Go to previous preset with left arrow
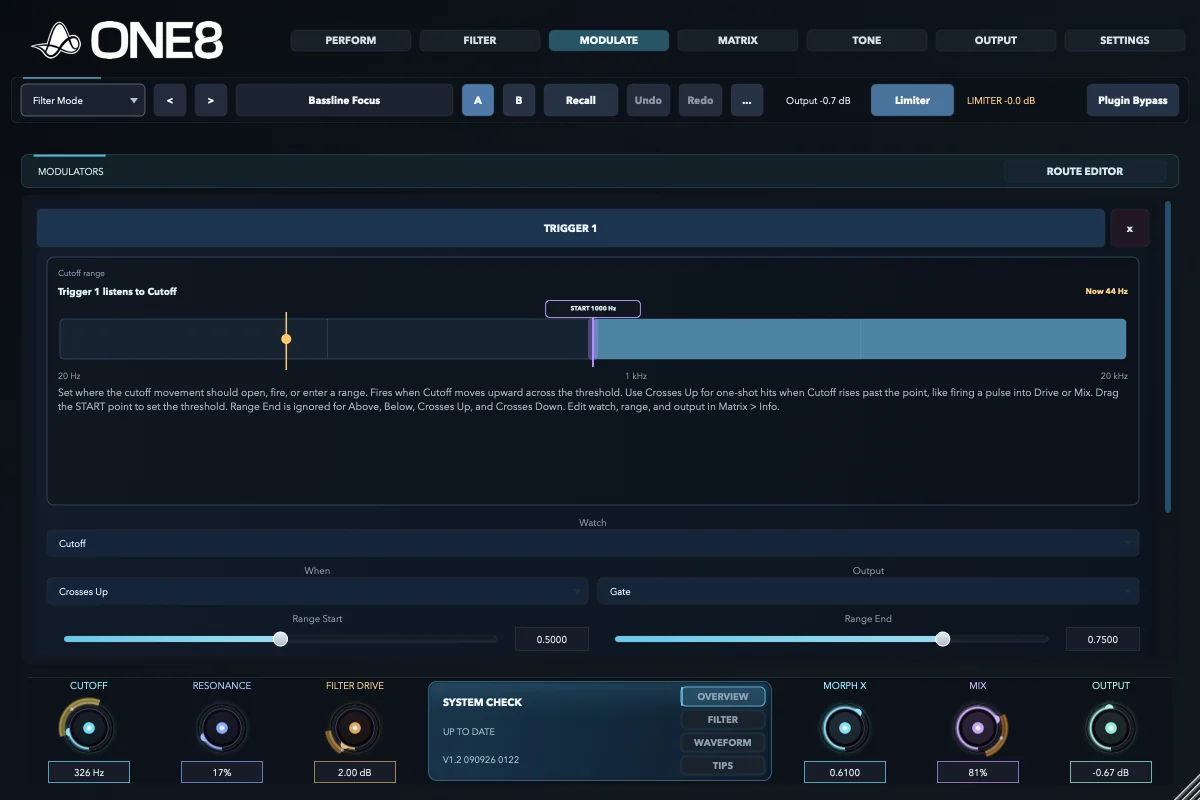This screenshot has height=800, width=1200. tap(170, 100)
